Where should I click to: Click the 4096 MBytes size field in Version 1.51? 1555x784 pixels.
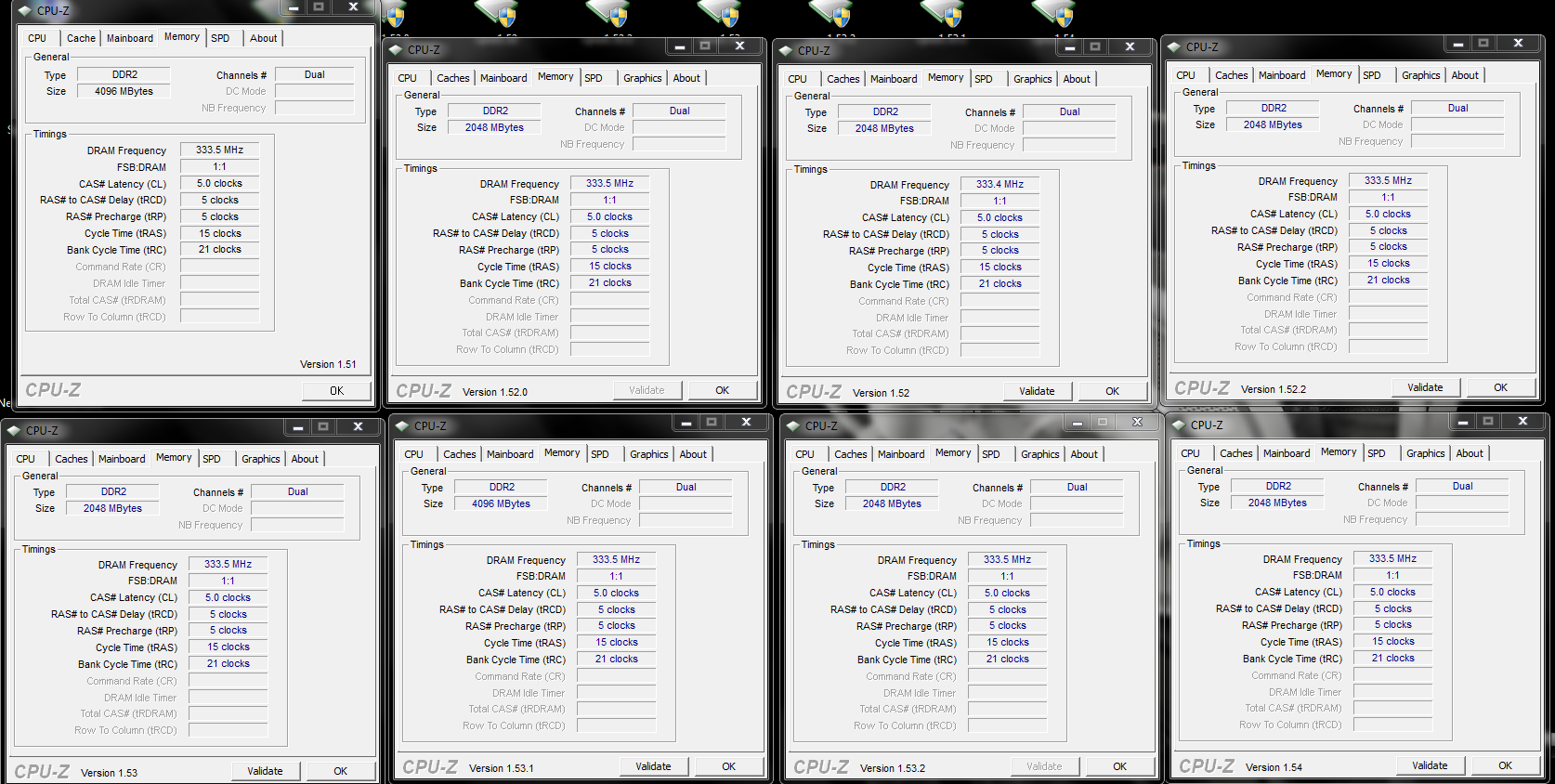click(124, 91)
